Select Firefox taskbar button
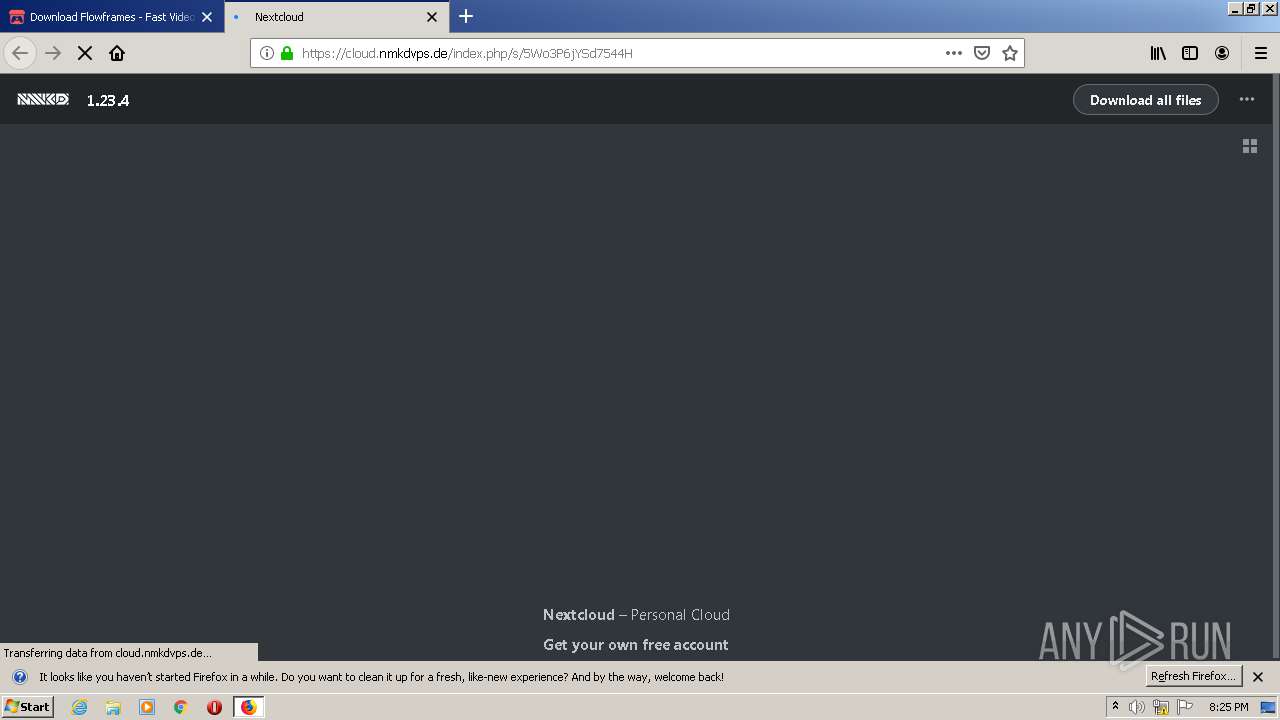This screenshot has height=720, width=1280. [x=248, y=707]
